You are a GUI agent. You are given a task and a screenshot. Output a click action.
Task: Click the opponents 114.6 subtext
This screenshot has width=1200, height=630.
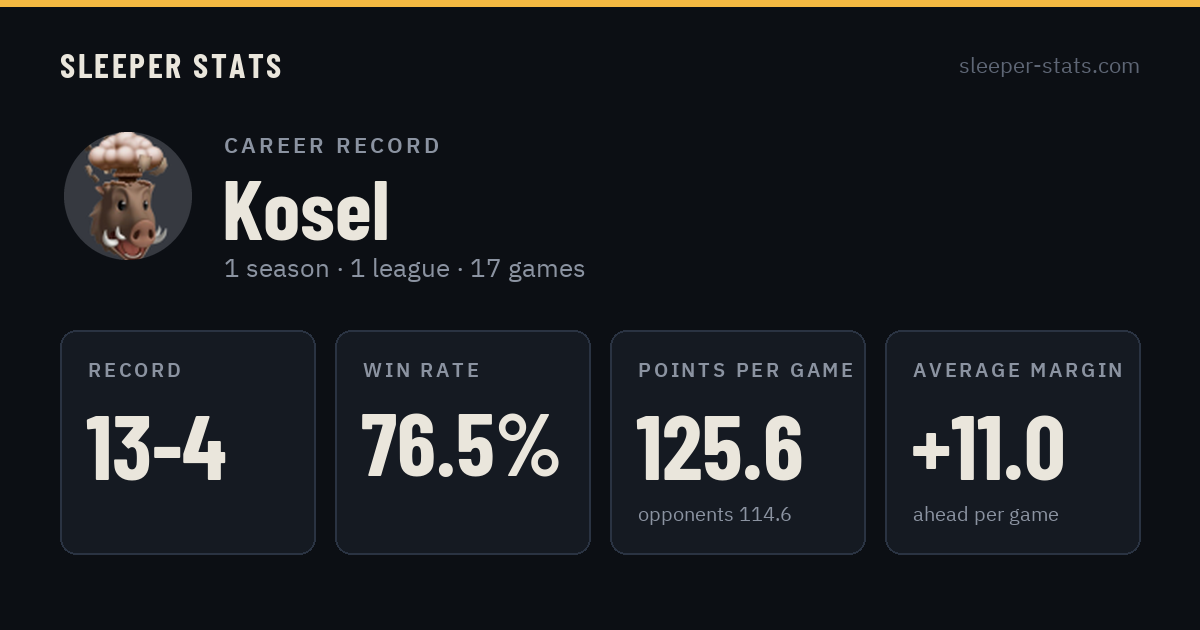click(x=714, y=515)
